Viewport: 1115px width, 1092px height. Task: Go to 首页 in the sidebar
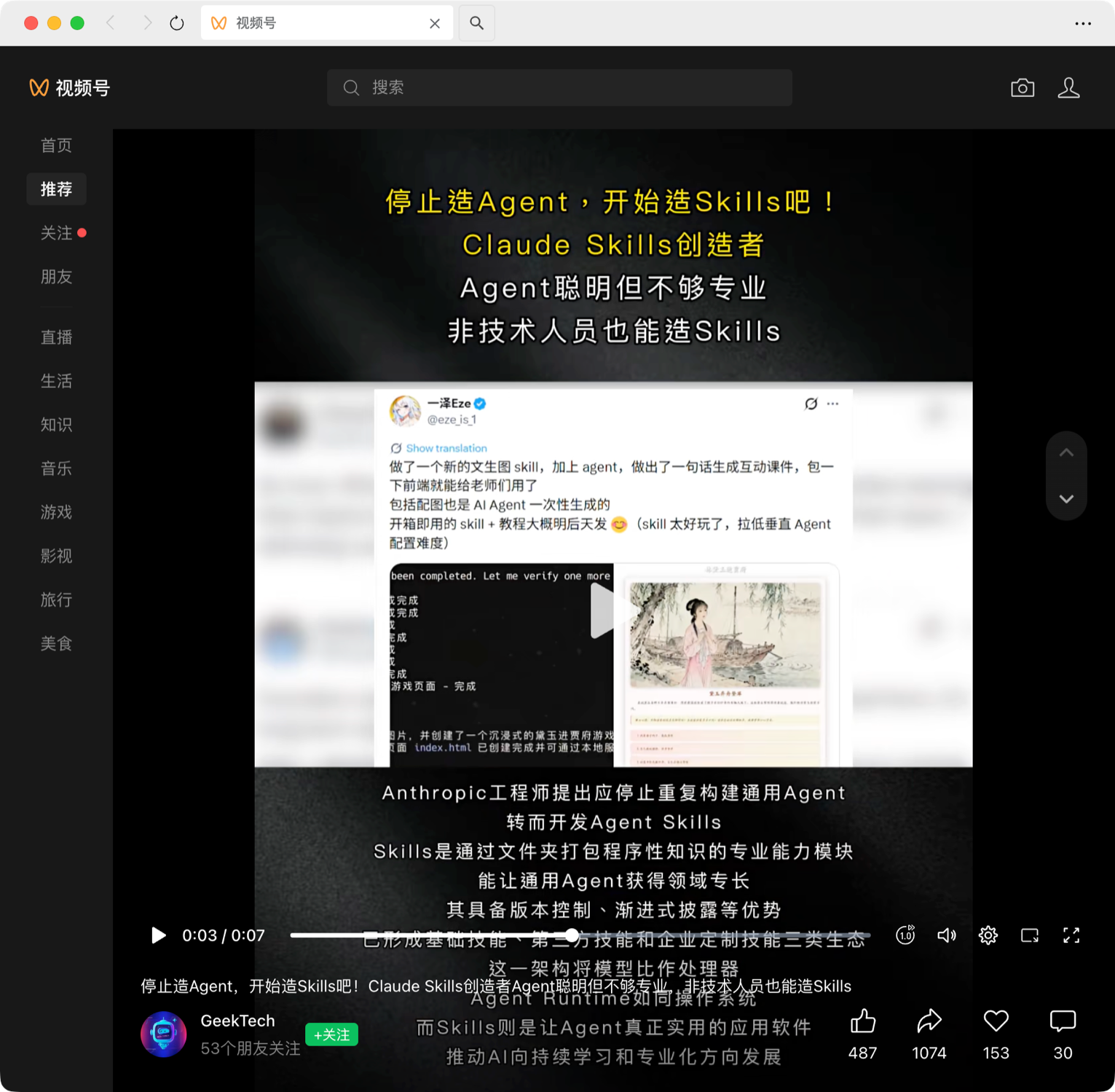[56, 146]
